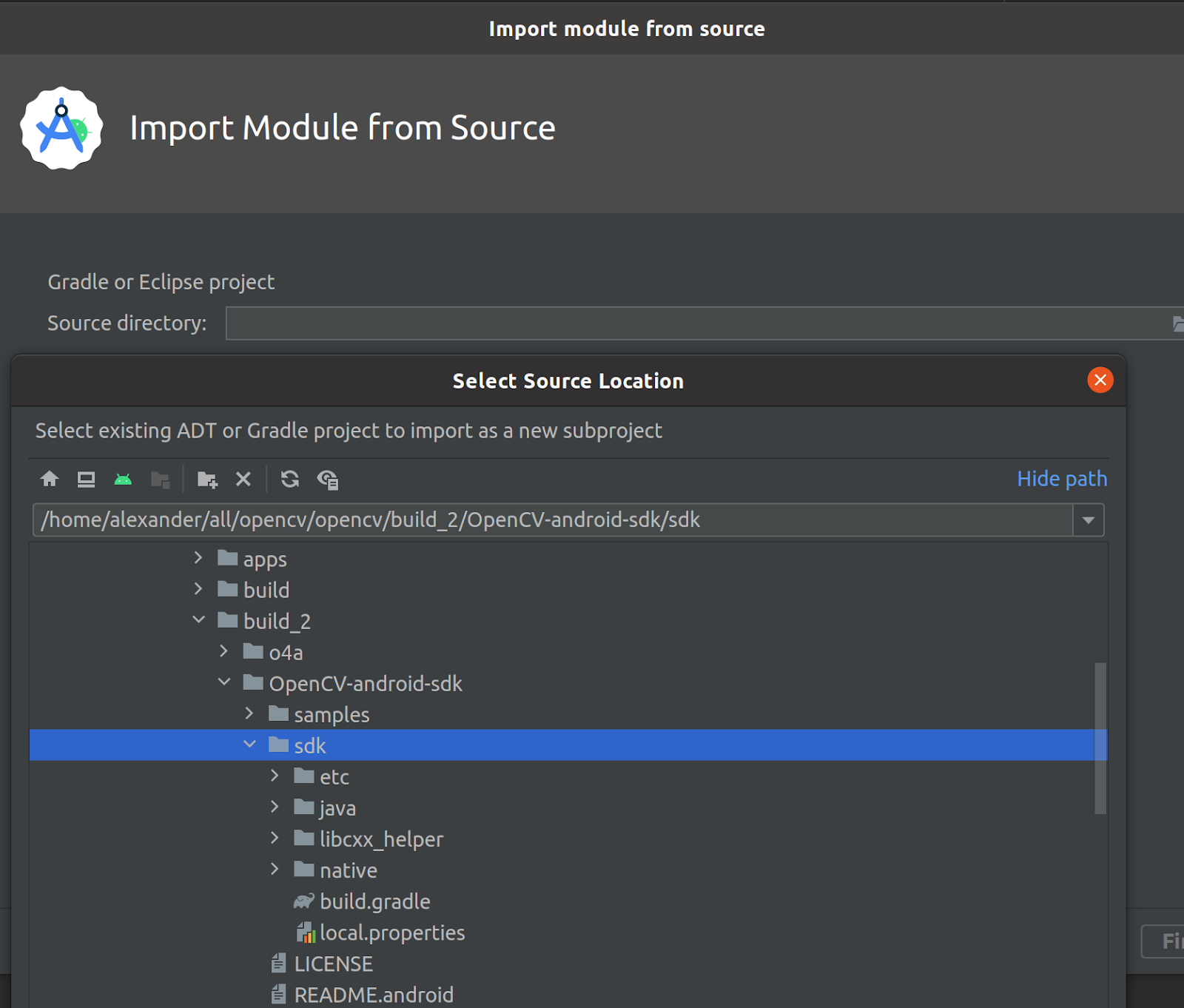Collapse the build_2 folder
1184x1008 pixels.
point(199,620)
